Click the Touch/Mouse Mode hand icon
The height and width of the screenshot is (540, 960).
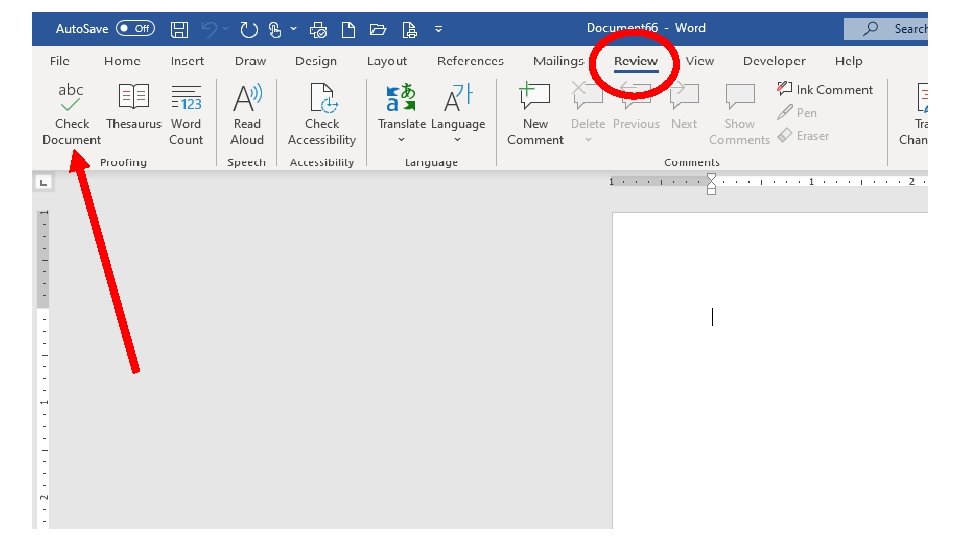click(x=275, y=29)
